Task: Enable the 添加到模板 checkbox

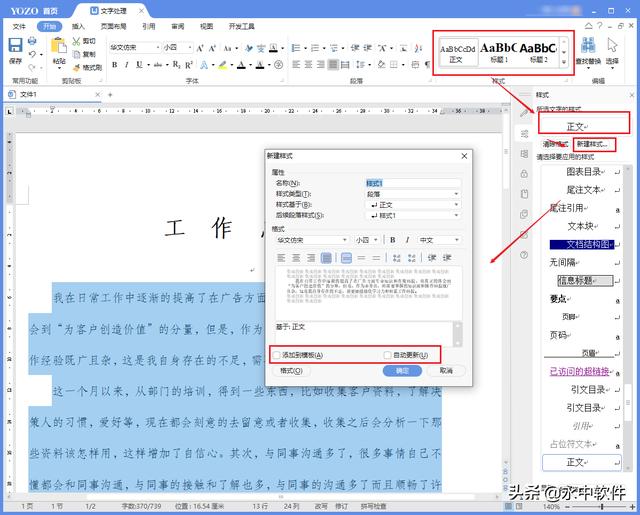Action: 277,355
